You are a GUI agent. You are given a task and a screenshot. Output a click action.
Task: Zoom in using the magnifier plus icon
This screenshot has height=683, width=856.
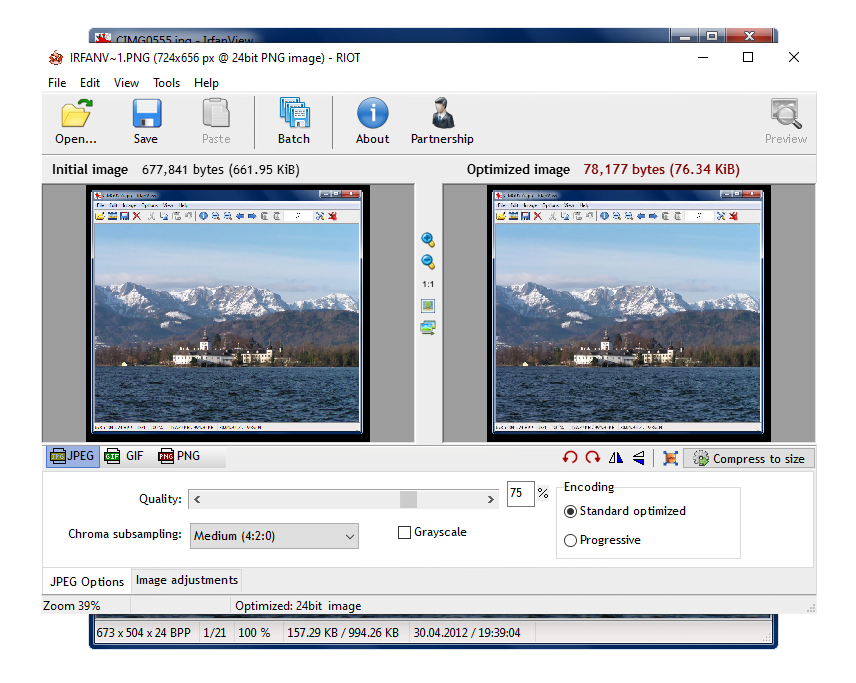coord(428,240)
